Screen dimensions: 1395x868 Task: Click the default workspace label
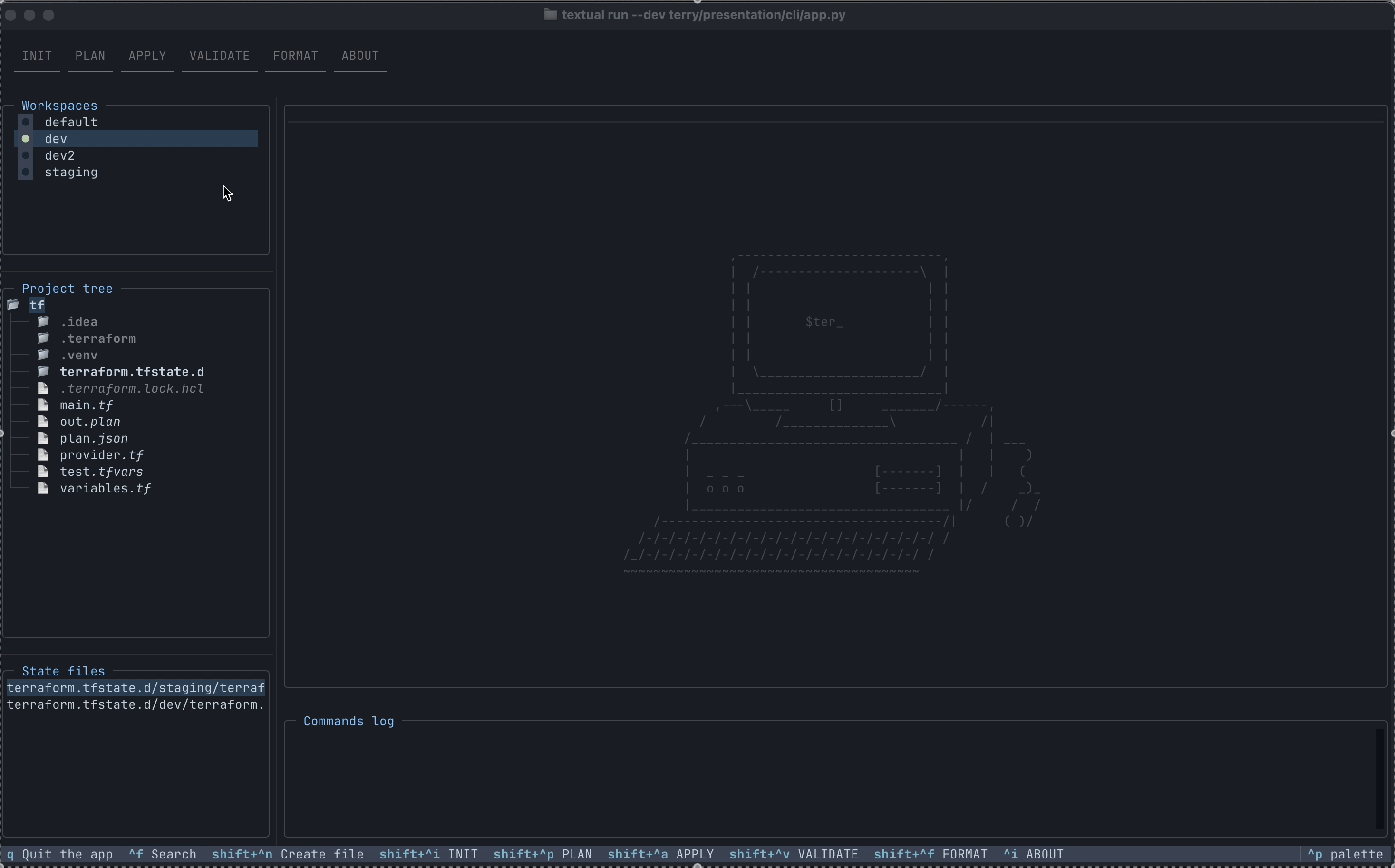[x=71, y=122]
